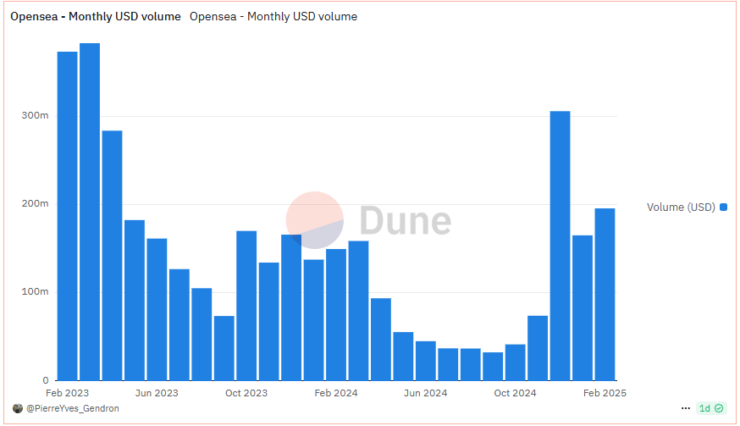The height and width of the screenshot is (426, 740).
Task: Click the 200m y-axis label
Action: pyautogui.click(x=34, y=204)
